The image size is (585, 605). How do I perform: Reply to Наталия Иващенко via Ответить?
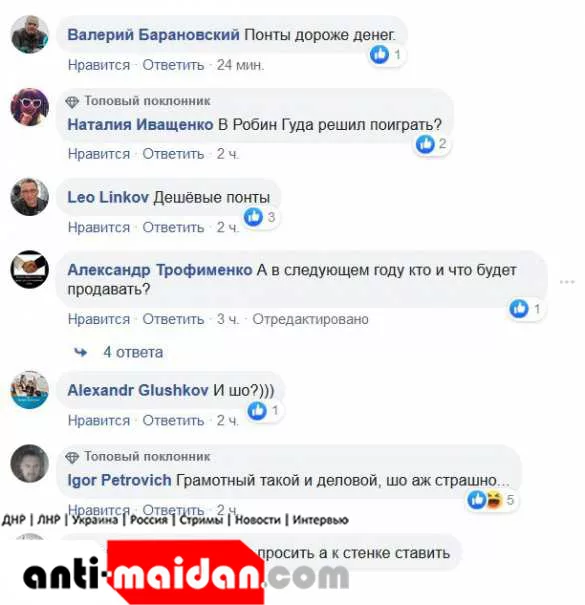[x=173, y=154]
